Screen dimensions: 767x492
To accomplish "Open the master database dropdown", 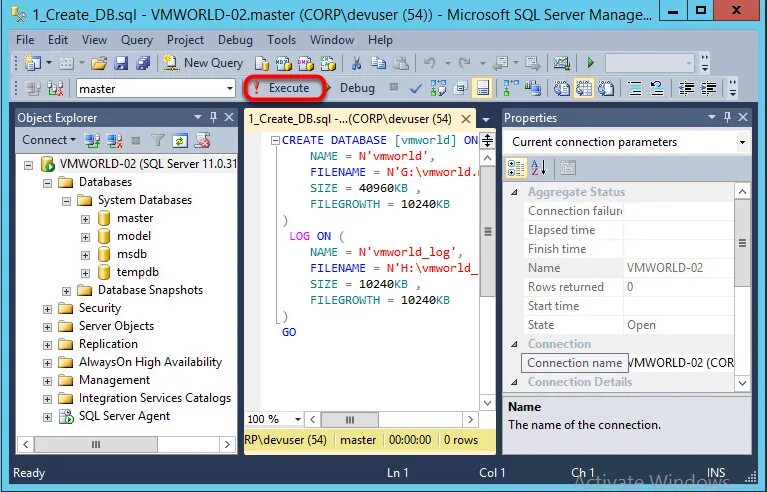I will click(x=229, y=89).
